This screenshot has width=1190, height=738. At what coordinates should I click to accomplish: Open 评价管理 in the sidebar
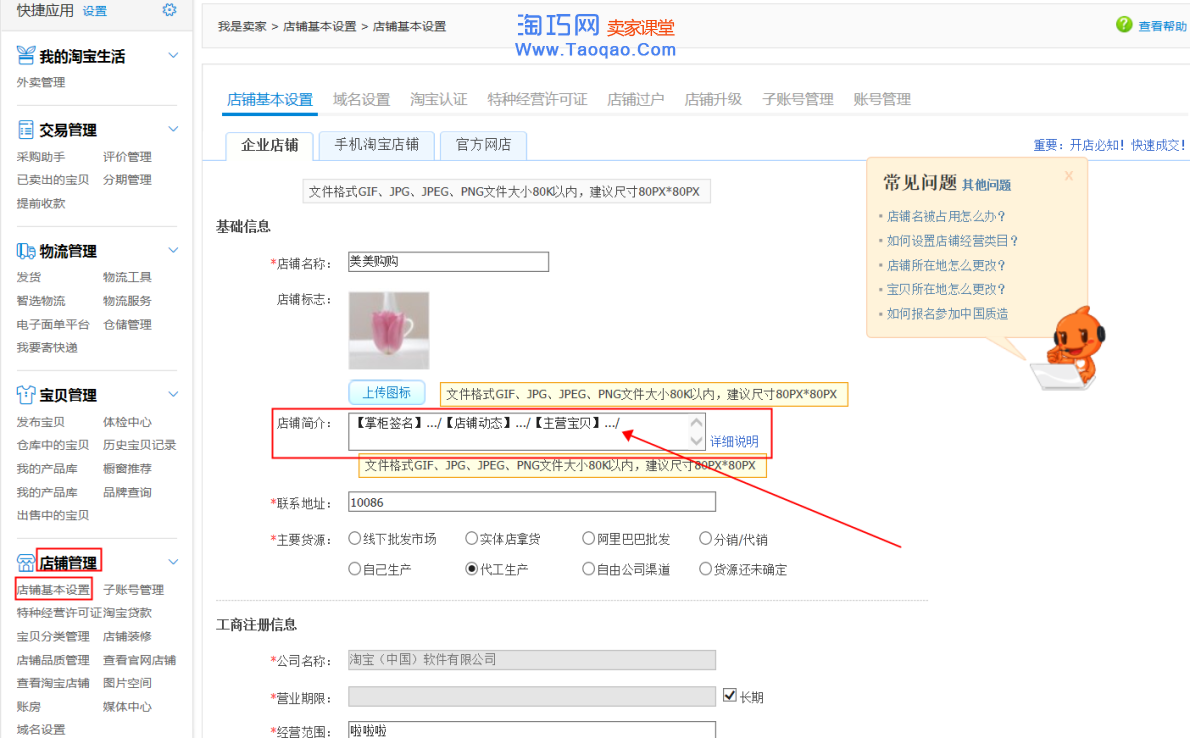(x=128, y=157)
